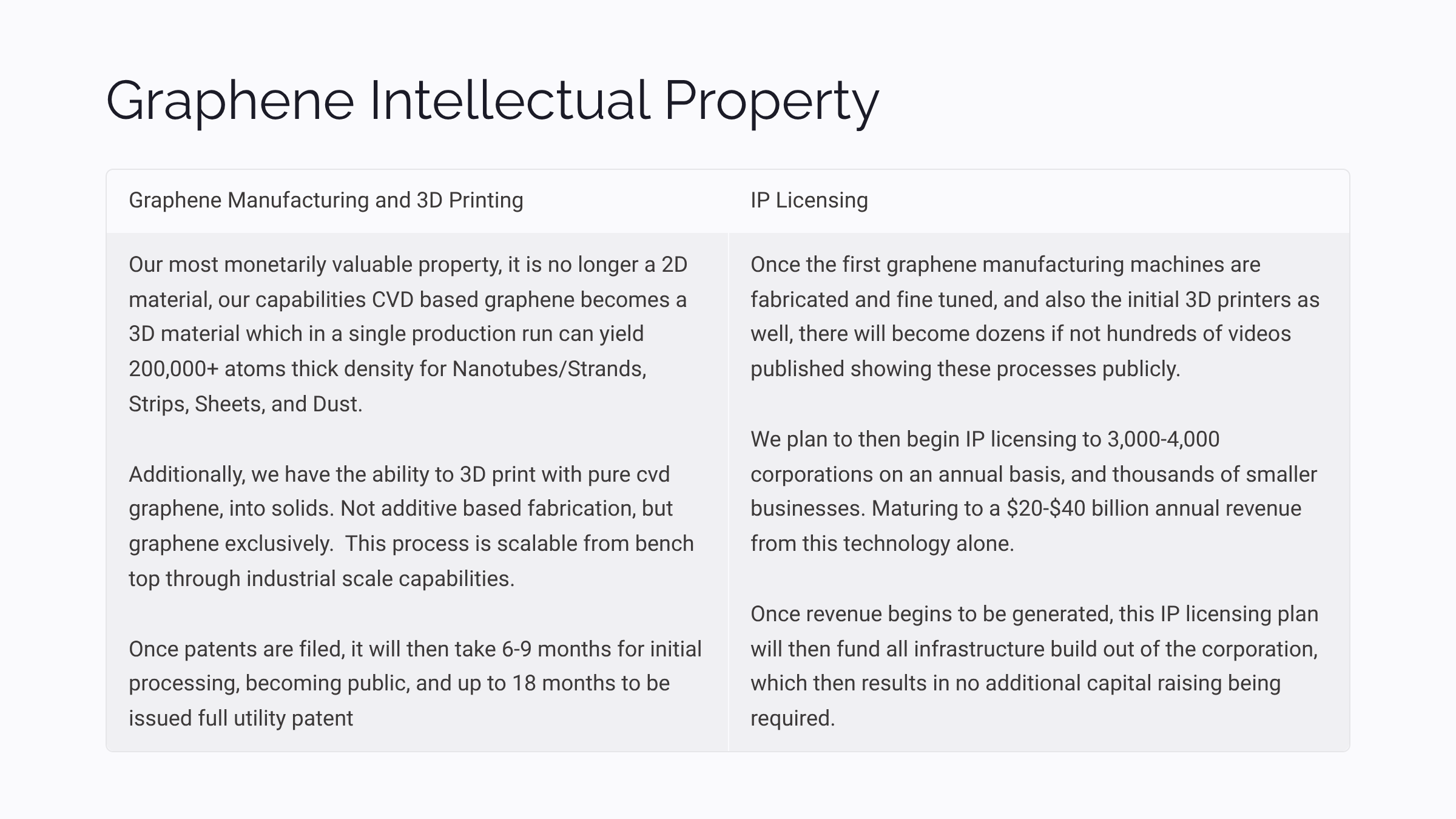
Task: Click the from this technology alone line
Action: 882,544
